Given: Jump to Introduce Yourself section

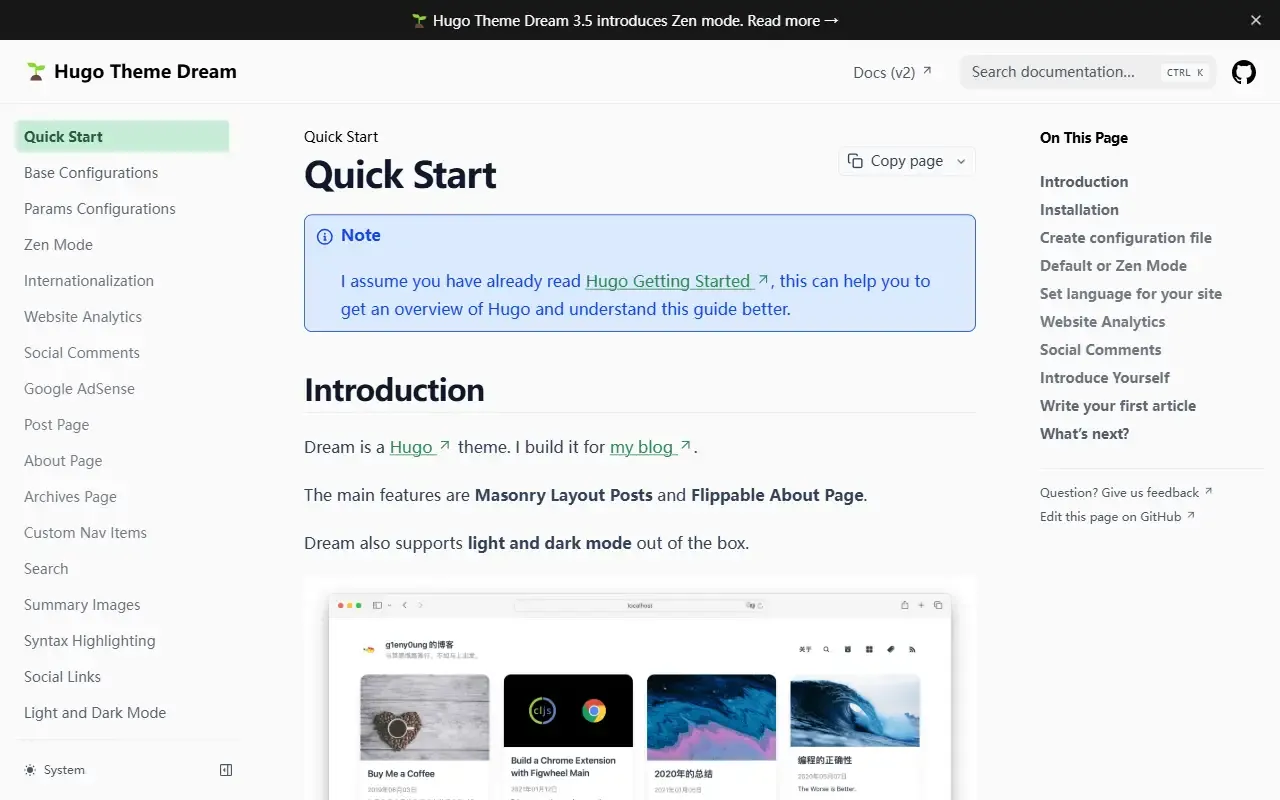Looking at the screenshot, I should [1105, 378].
